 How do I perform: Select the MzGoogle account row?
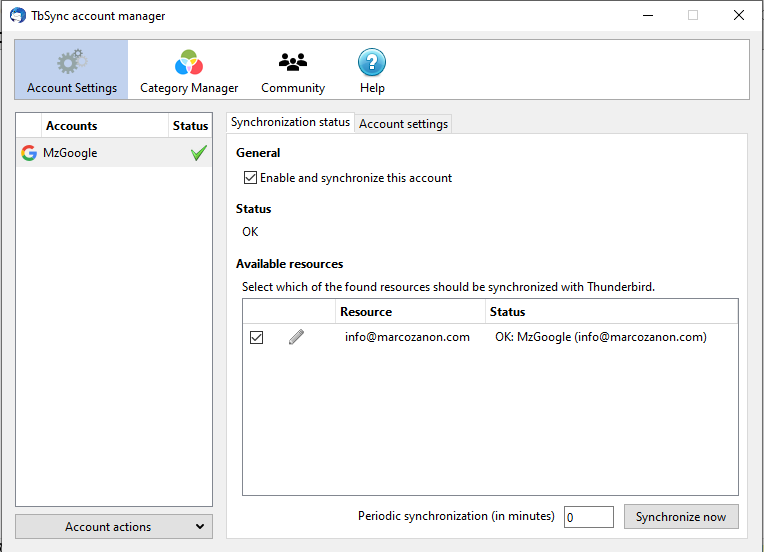[x=114, y=153]
